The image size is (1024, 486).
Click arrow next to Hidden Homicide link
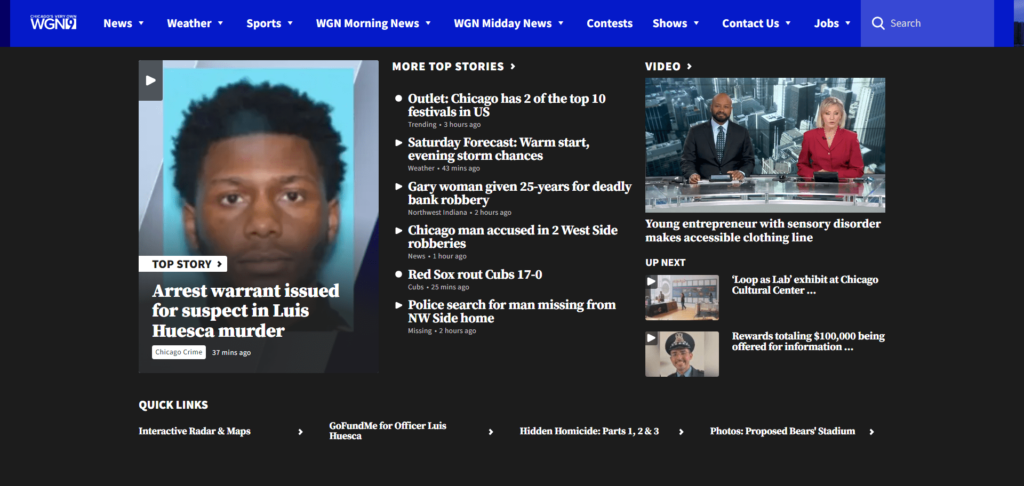(681, 432)
